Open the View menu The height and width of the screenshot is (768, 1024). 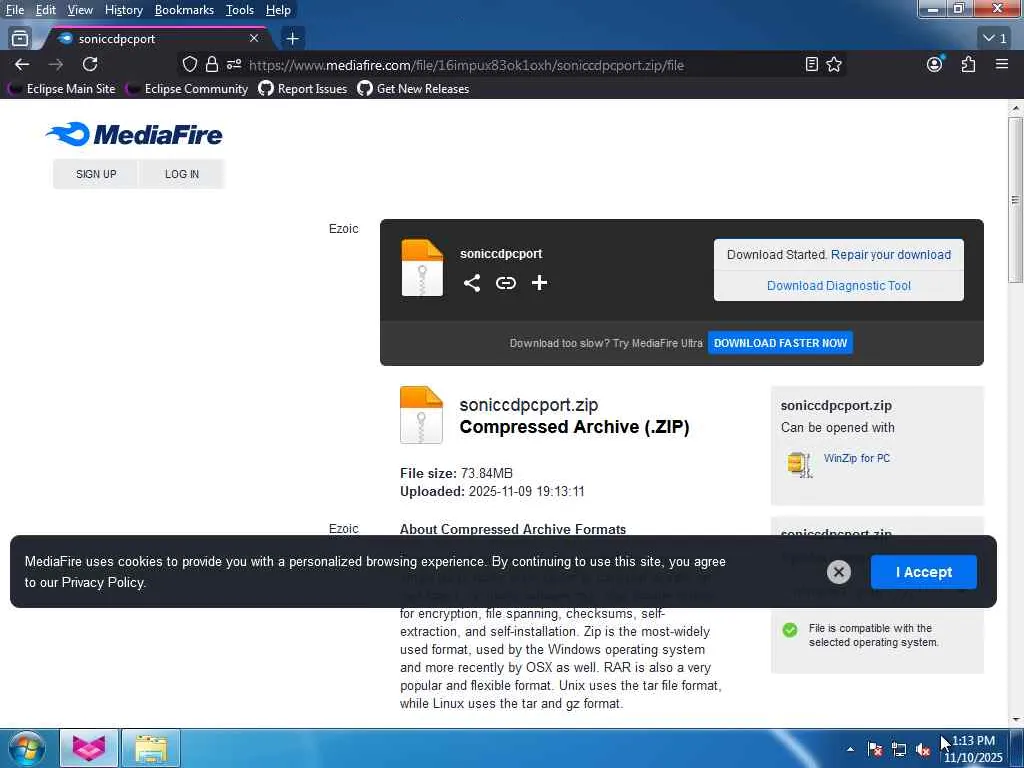pyautogui.click(x=80, y=10)
